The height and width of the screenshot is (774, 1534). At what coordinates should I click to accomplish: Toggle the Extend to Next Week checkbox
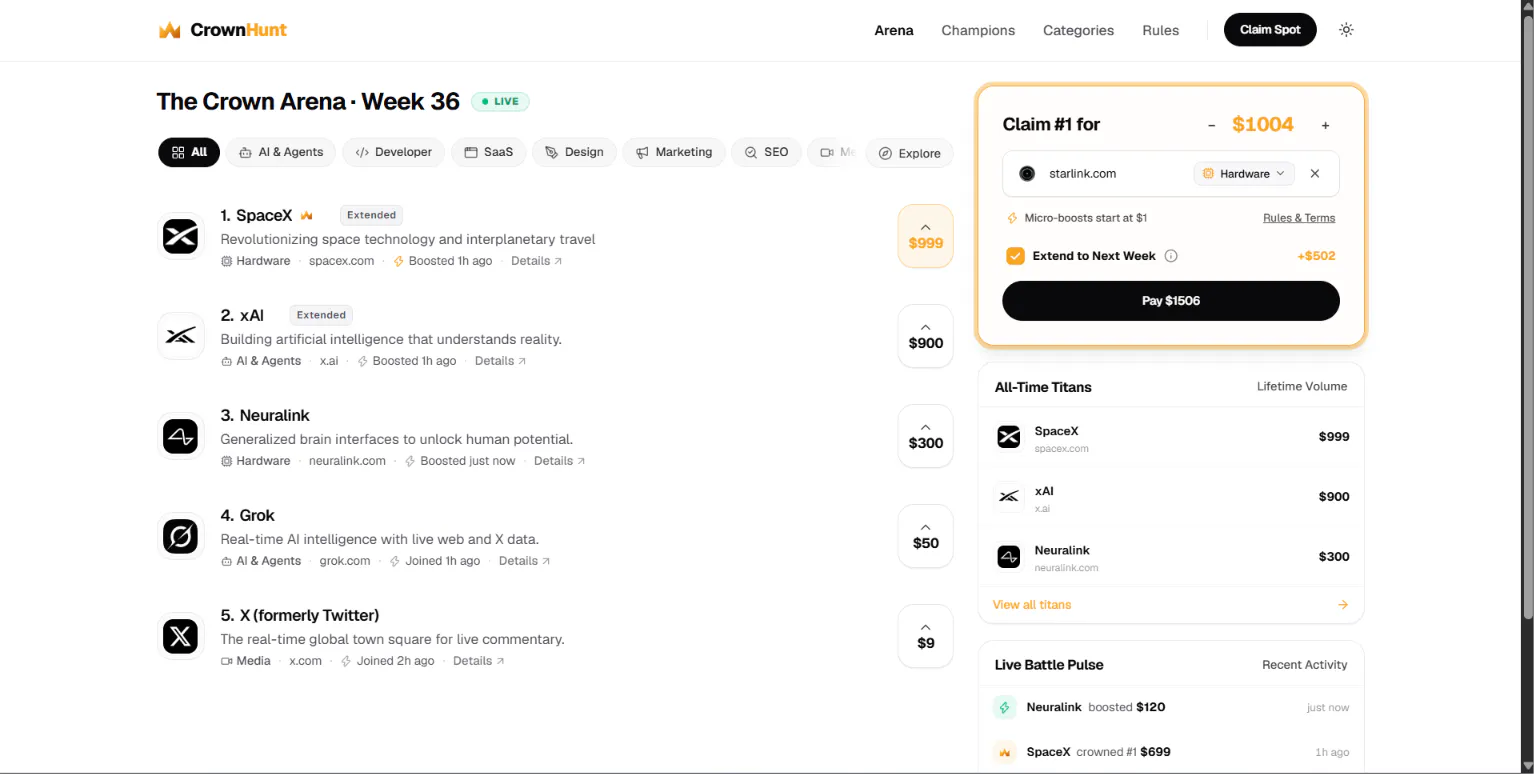coord(1015,256)
